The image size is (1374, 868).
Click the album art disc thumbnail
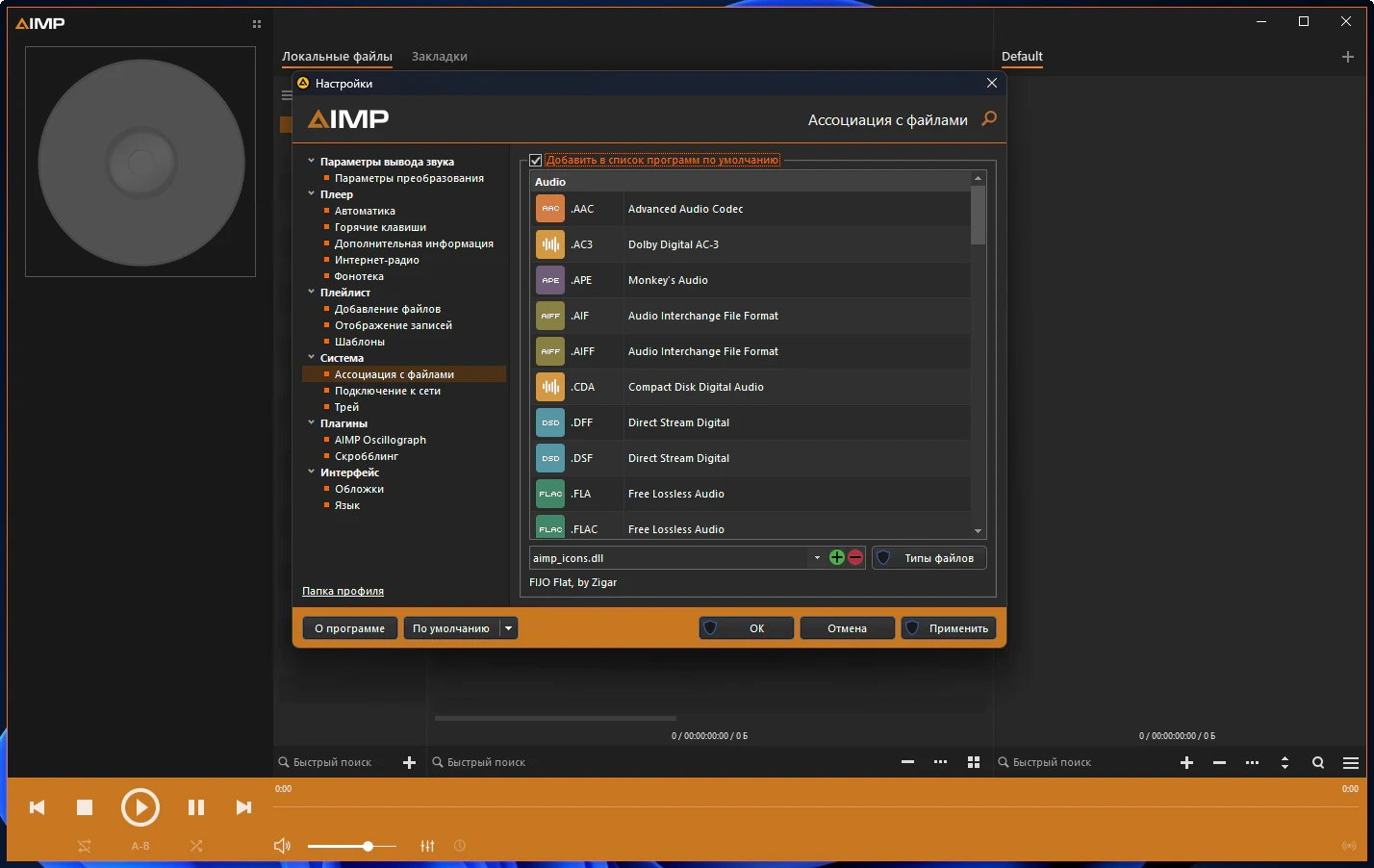pyautogui.click(x=140, y=162)
